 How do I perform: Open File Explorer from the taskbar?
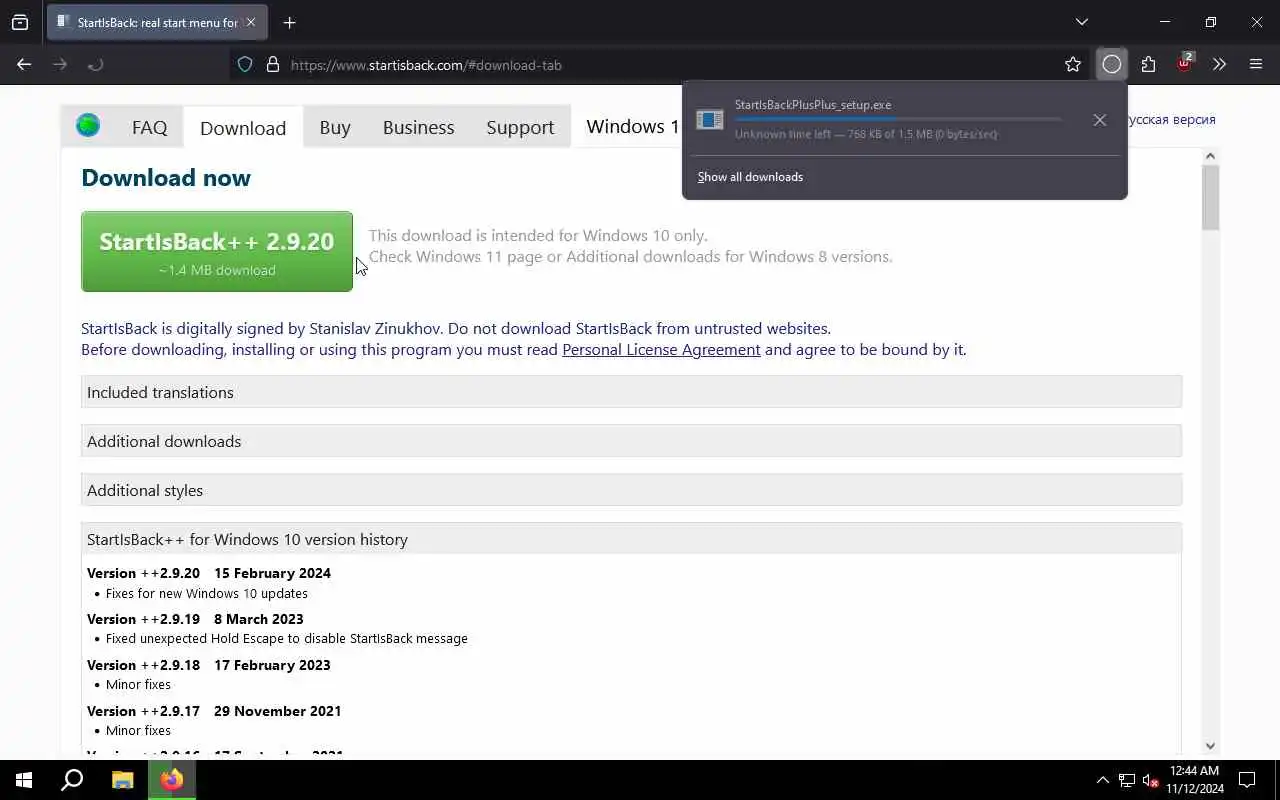(x=122, y=780)
